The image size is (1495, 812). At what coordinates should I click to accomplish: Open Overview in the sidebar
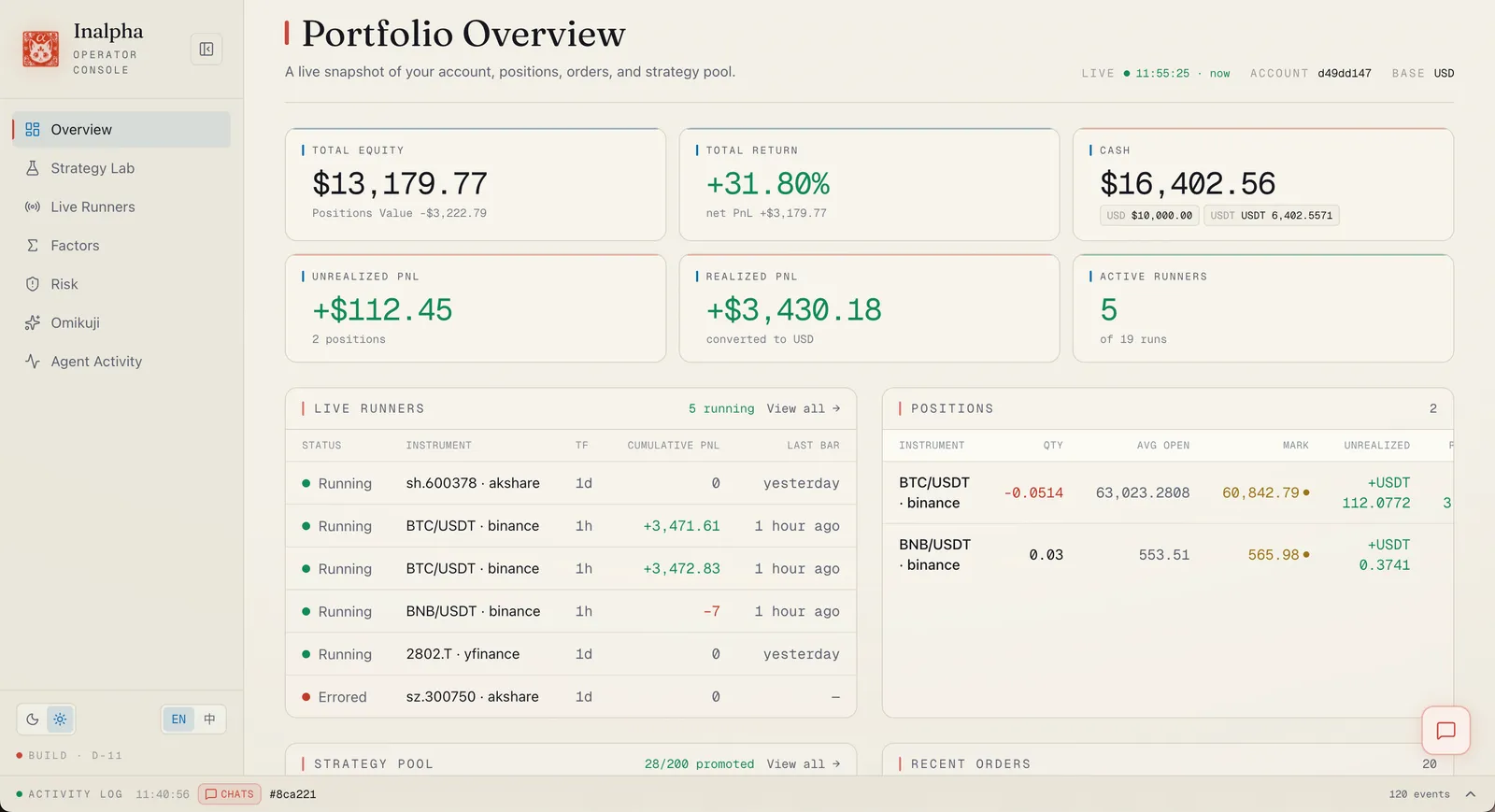(121, 130)
